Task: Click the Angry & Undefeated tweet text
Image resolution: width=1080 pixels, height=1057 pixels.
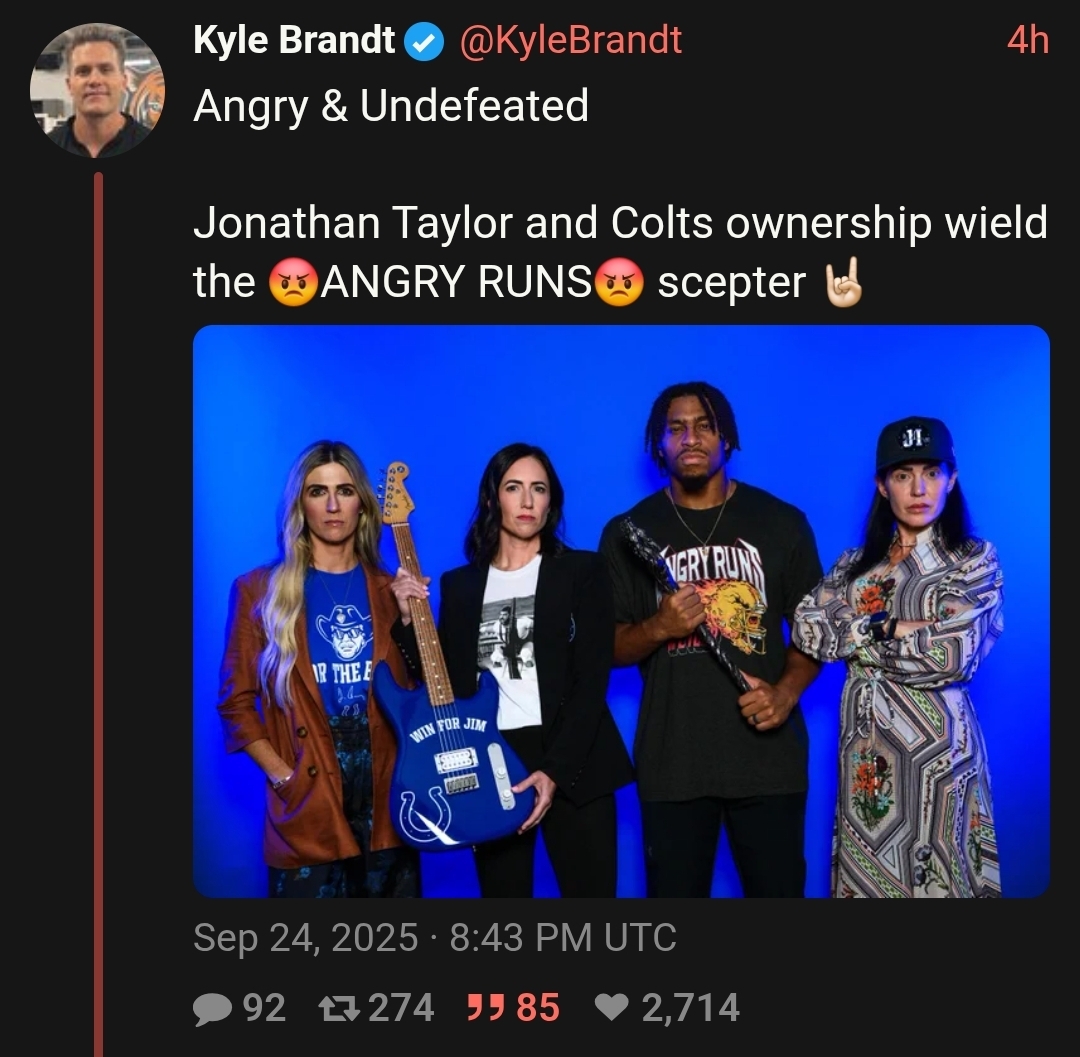Action: point(391,106)
